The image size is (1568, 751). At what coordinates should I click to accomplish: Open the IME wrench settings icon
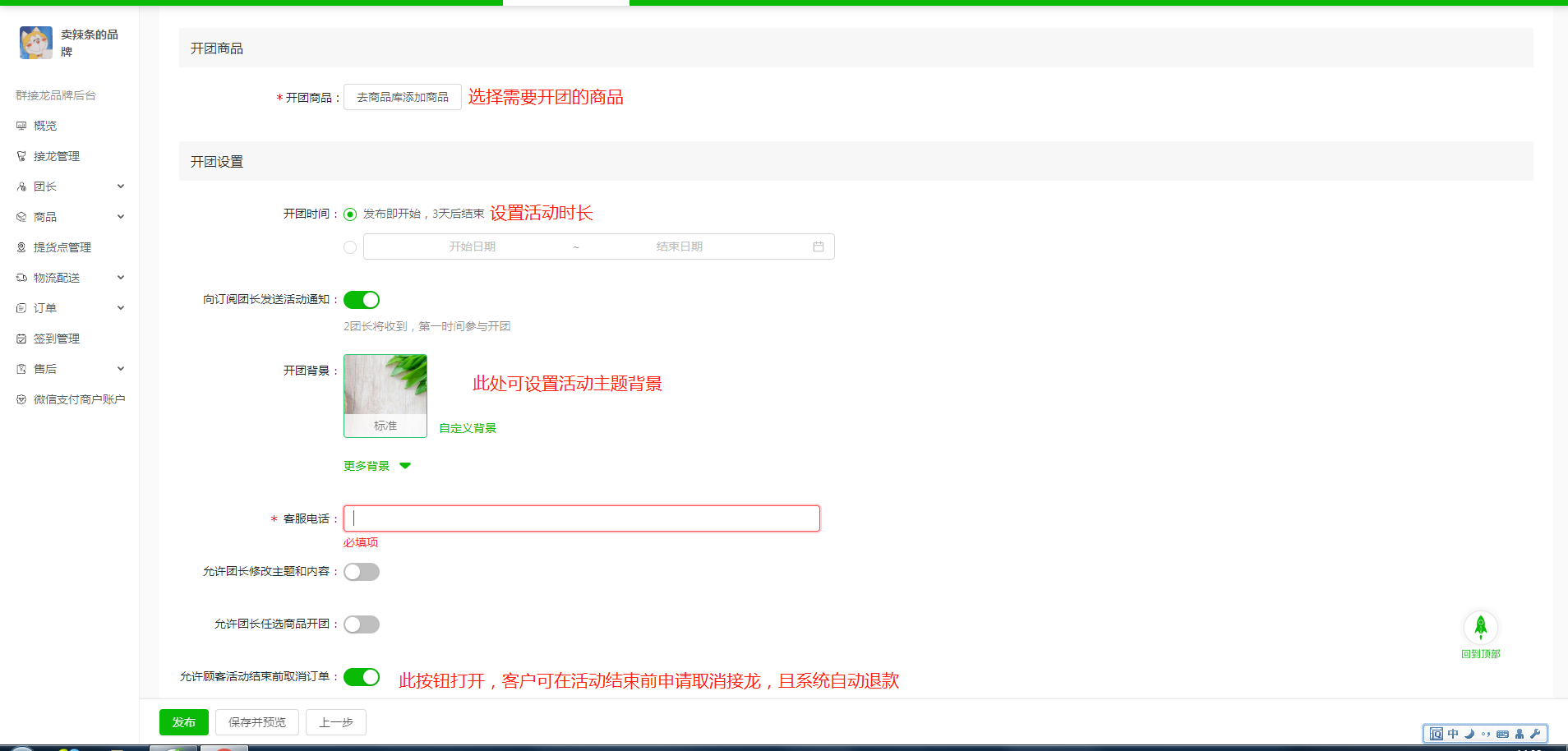coord(1535,734)
